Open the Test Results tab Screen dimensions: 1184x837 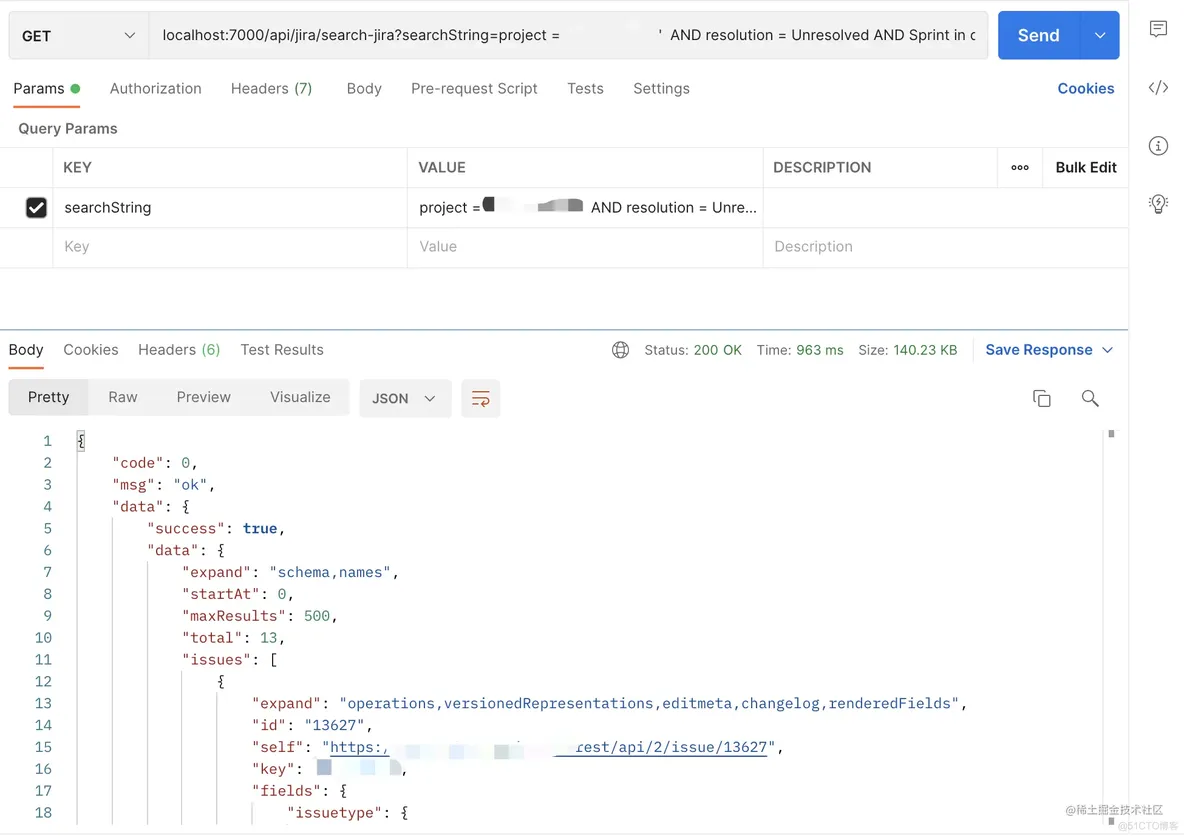click(x=282, y=350)
